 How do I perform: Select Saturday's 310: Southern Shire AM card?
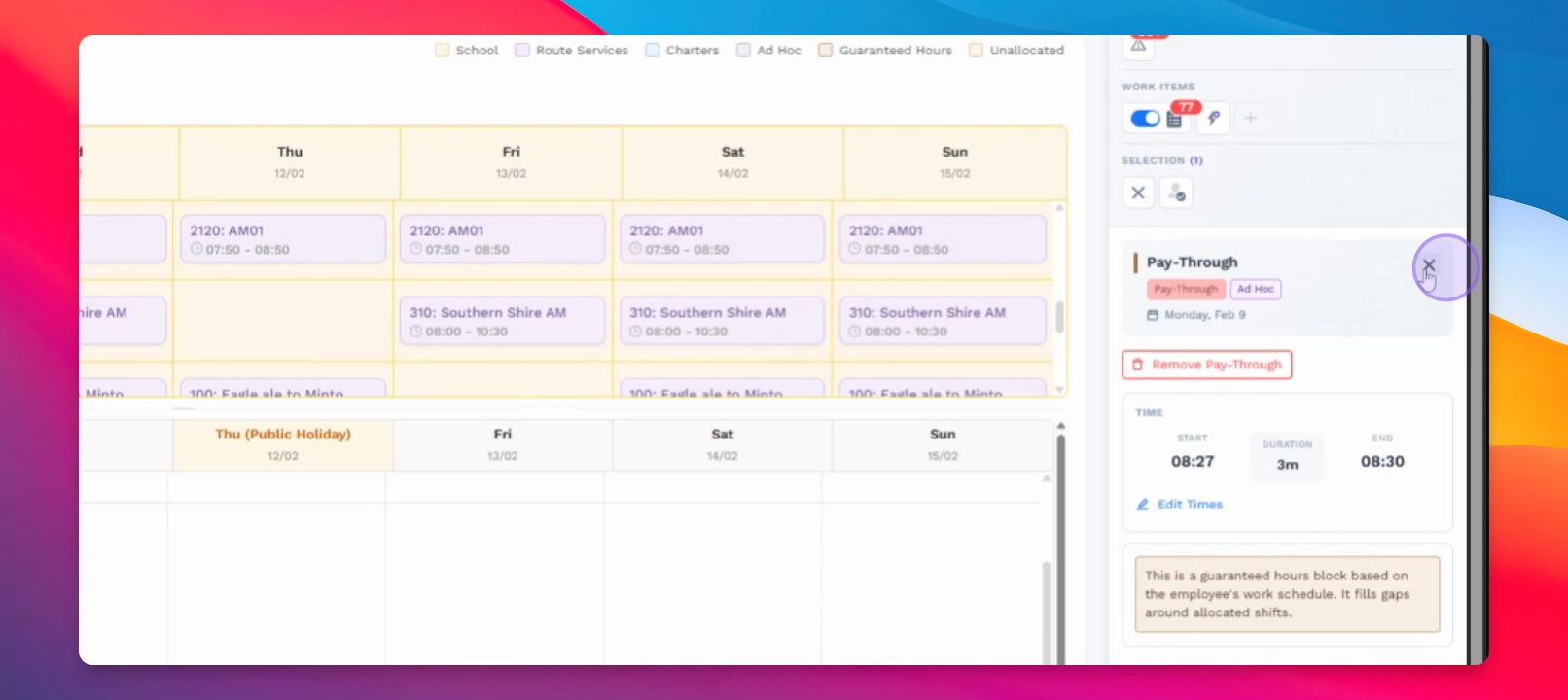[x=723, y=321]
